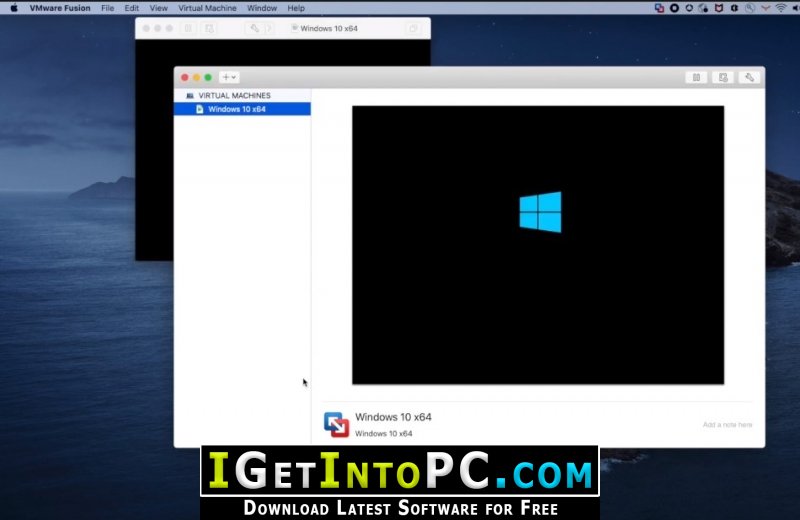This screenshot has width=800, height=520.
Task: Click the arrow next to wrench in background window
Action: point(269,29)
